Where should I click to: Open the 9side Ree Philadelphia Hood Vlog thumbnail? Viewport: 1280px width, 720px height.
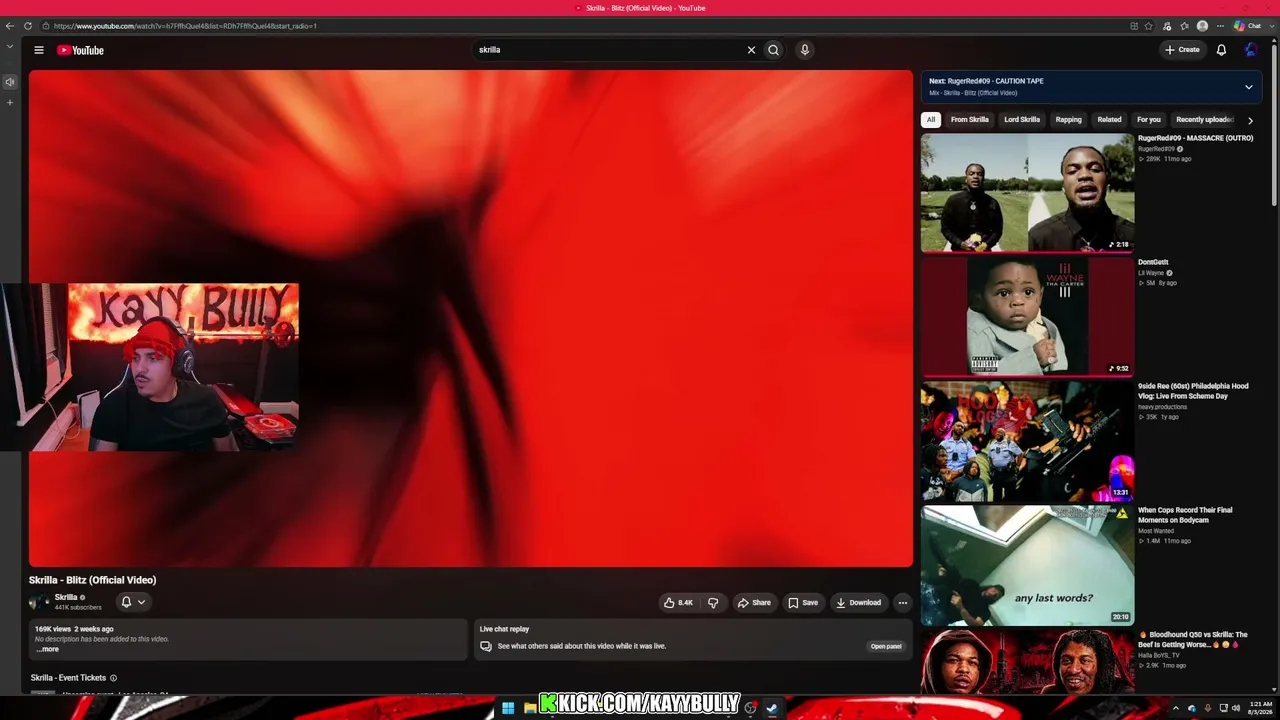coord(1027,441)
